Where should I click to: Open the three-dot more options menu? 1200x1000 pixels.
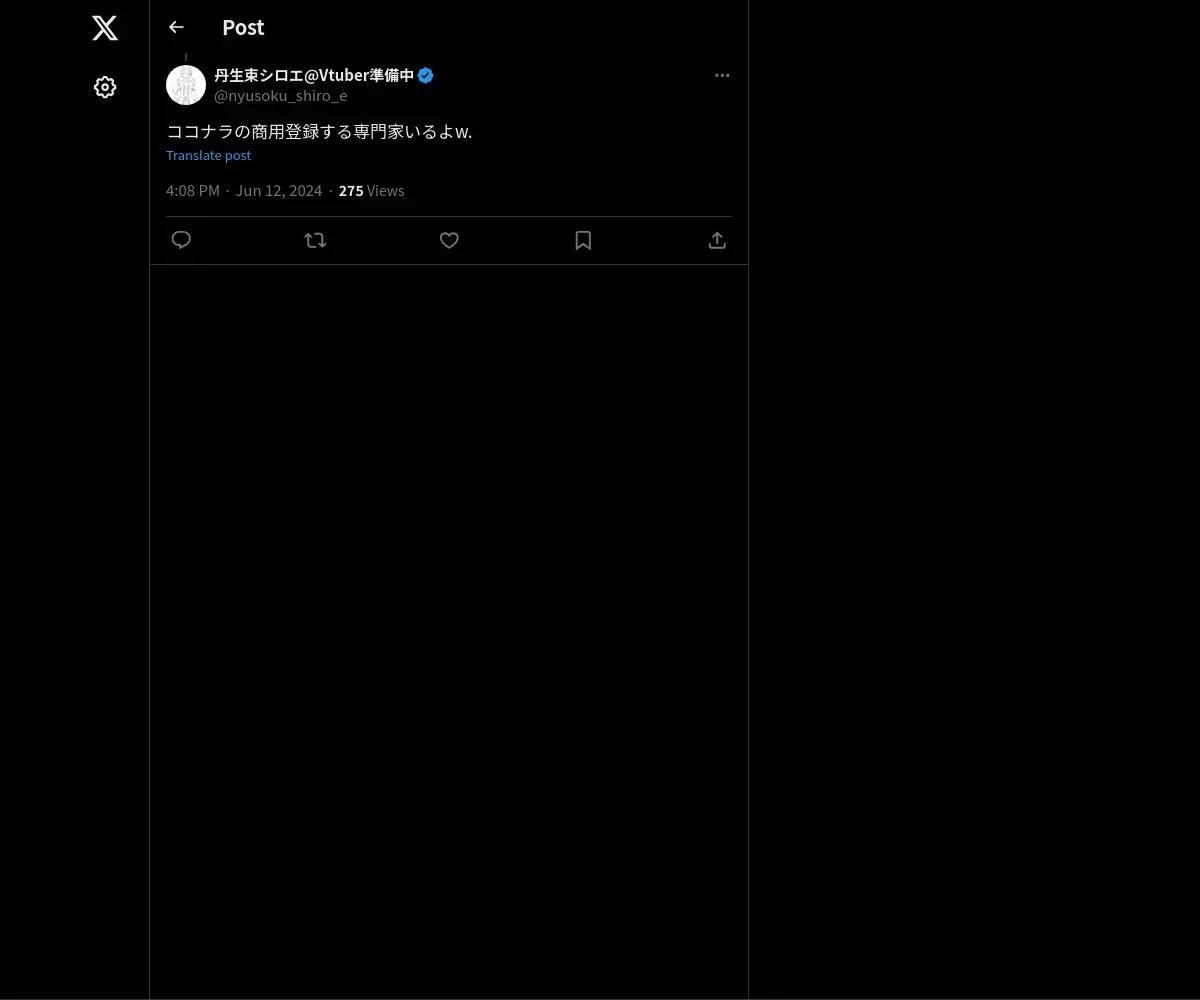pos(722,75)
